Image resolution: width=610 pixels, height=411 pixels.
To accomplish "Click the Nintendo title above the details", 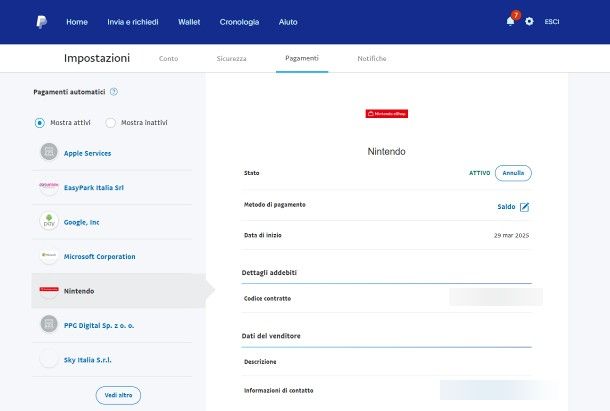I will 386,151.
